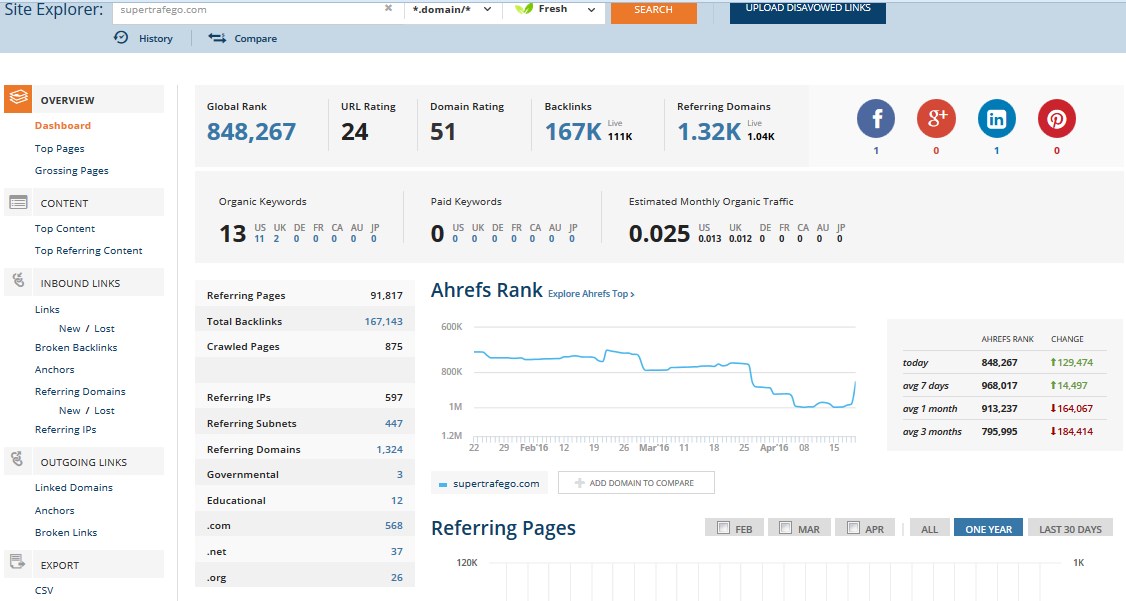Click the supertrafego.com blue legend swatch
The width and height of the screenshot is (1126, 601).
tap(443, 484)
